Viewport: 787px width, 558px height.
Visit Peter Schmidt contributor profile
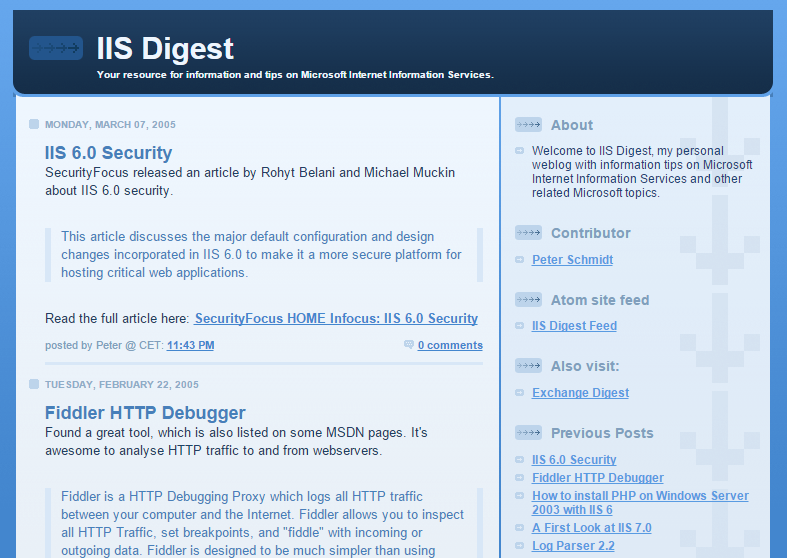coord(572,259)
